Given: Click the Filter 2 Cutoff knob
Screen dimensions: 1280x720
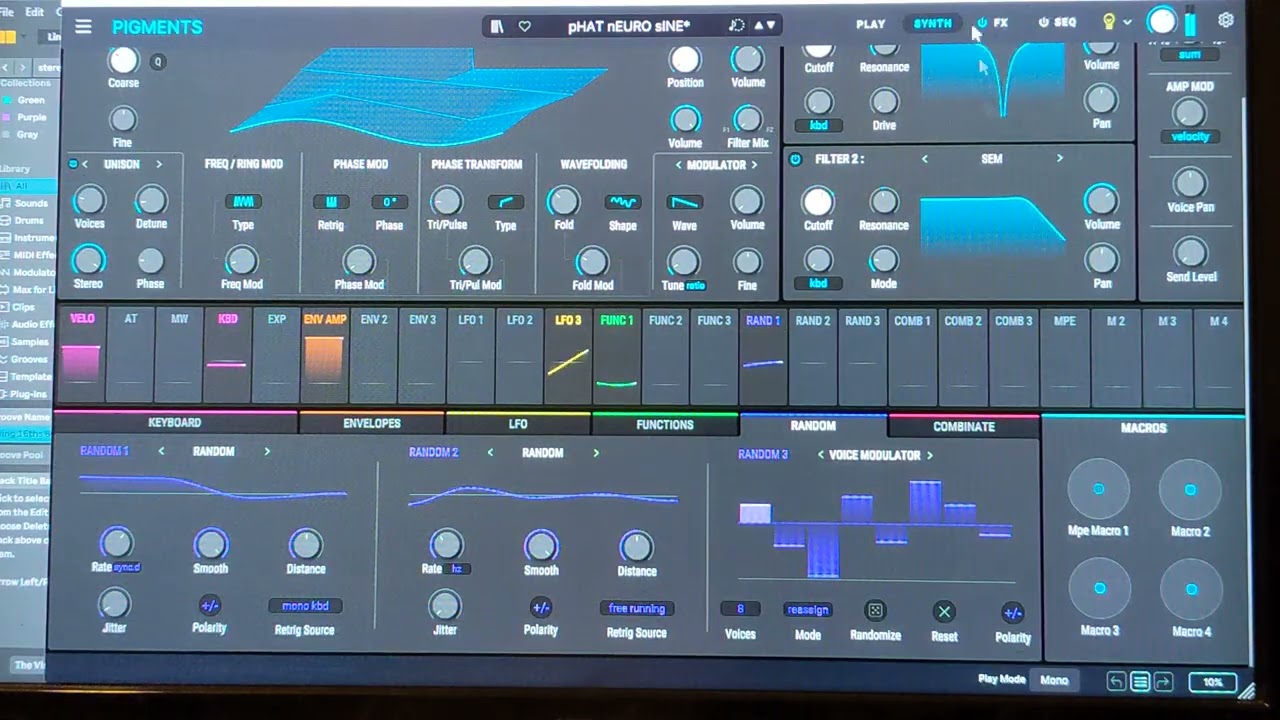Looking at the screenshot, I should click(x=817, y=201).
